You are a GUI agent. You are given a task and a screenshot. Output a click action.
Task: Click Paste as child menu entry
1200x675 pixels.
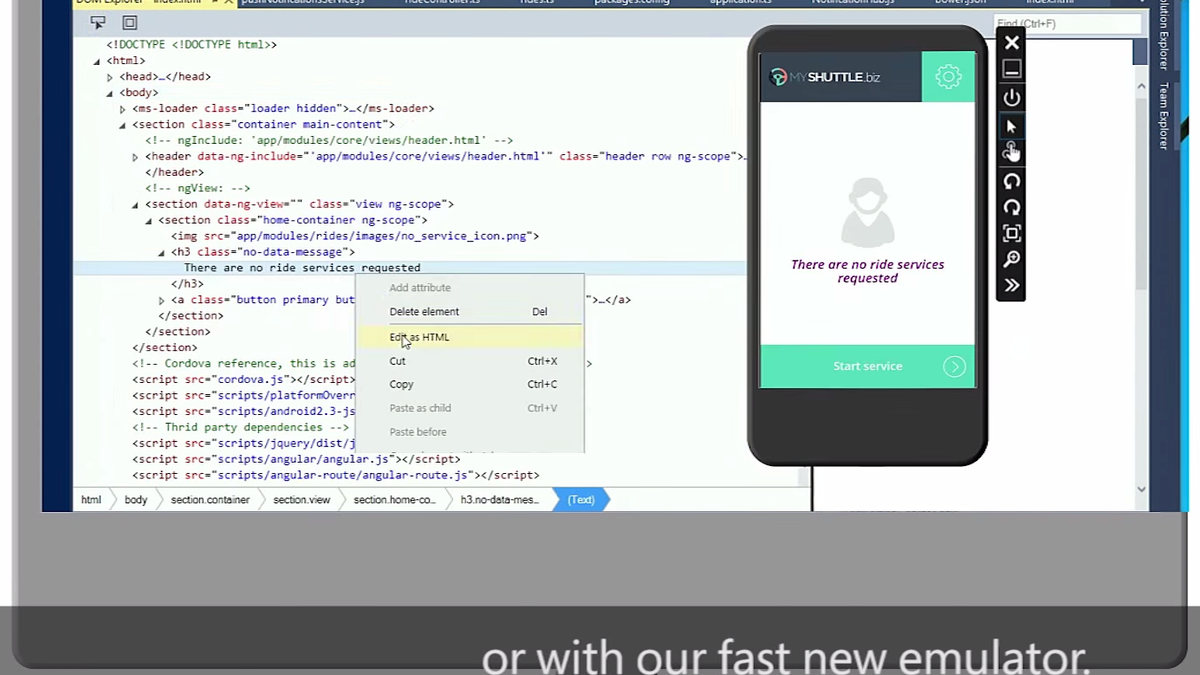point(470,408)
